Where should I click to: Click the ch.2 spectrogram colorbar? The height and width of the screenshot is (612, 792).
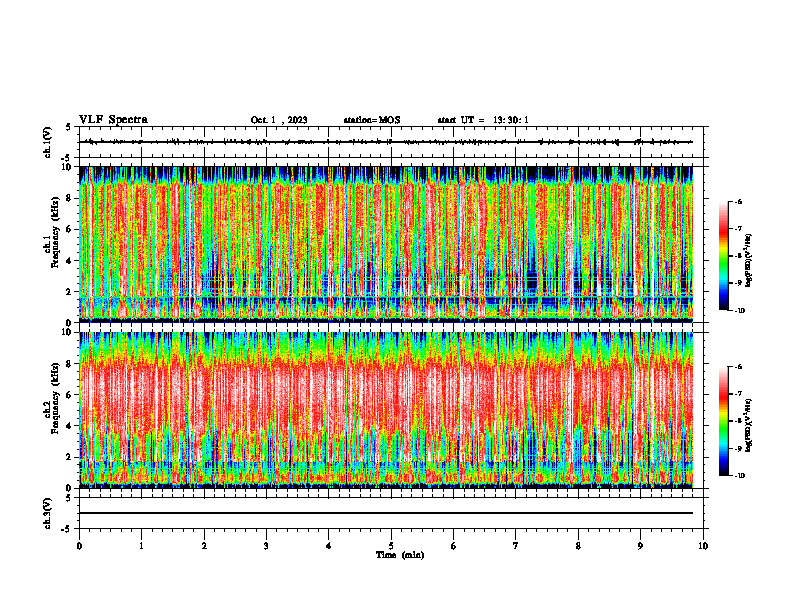[723, 421]
